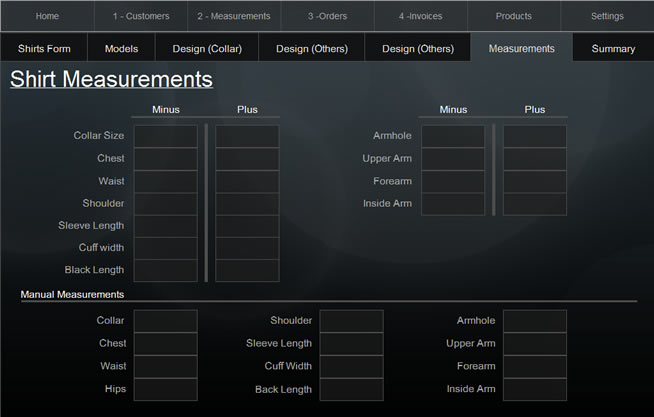
Task: Navigate to 3 -Orders
Action: click(327, 16)
